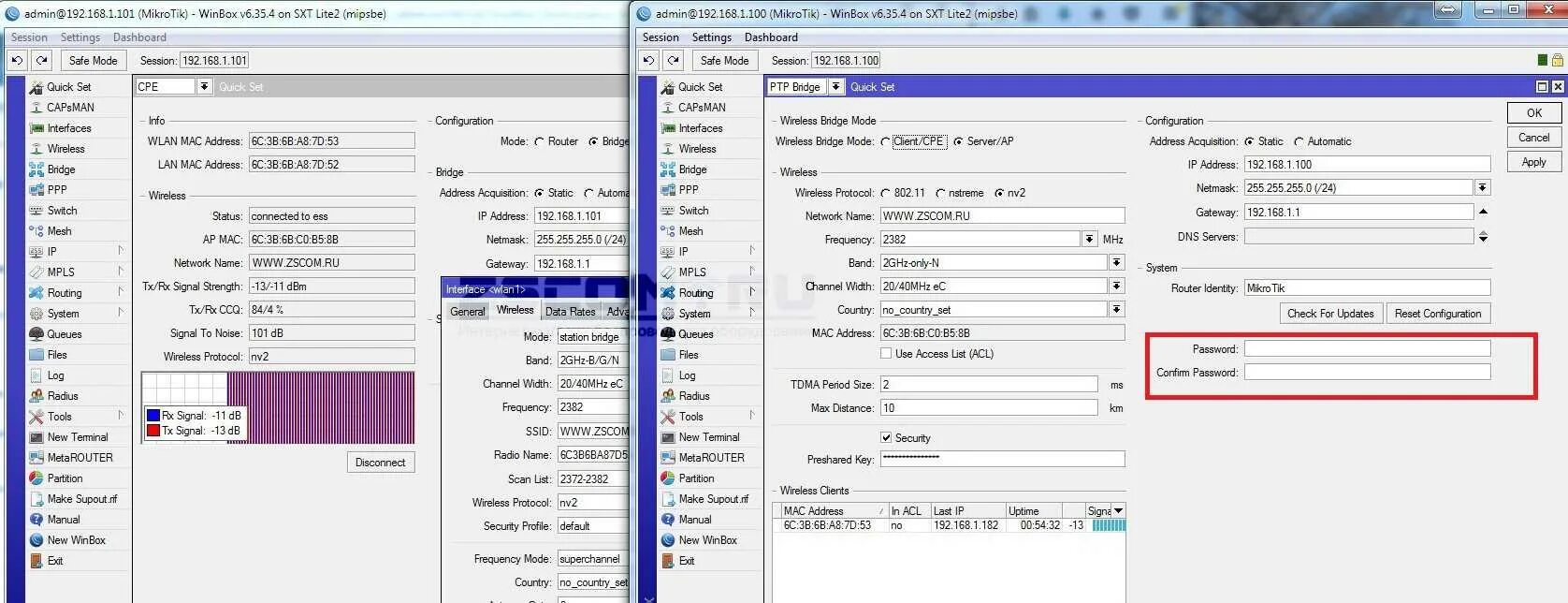Open Queues in left WinBox sidebar
The width and height of the screenshot is (1568, 603).
[x=65, y=334]
